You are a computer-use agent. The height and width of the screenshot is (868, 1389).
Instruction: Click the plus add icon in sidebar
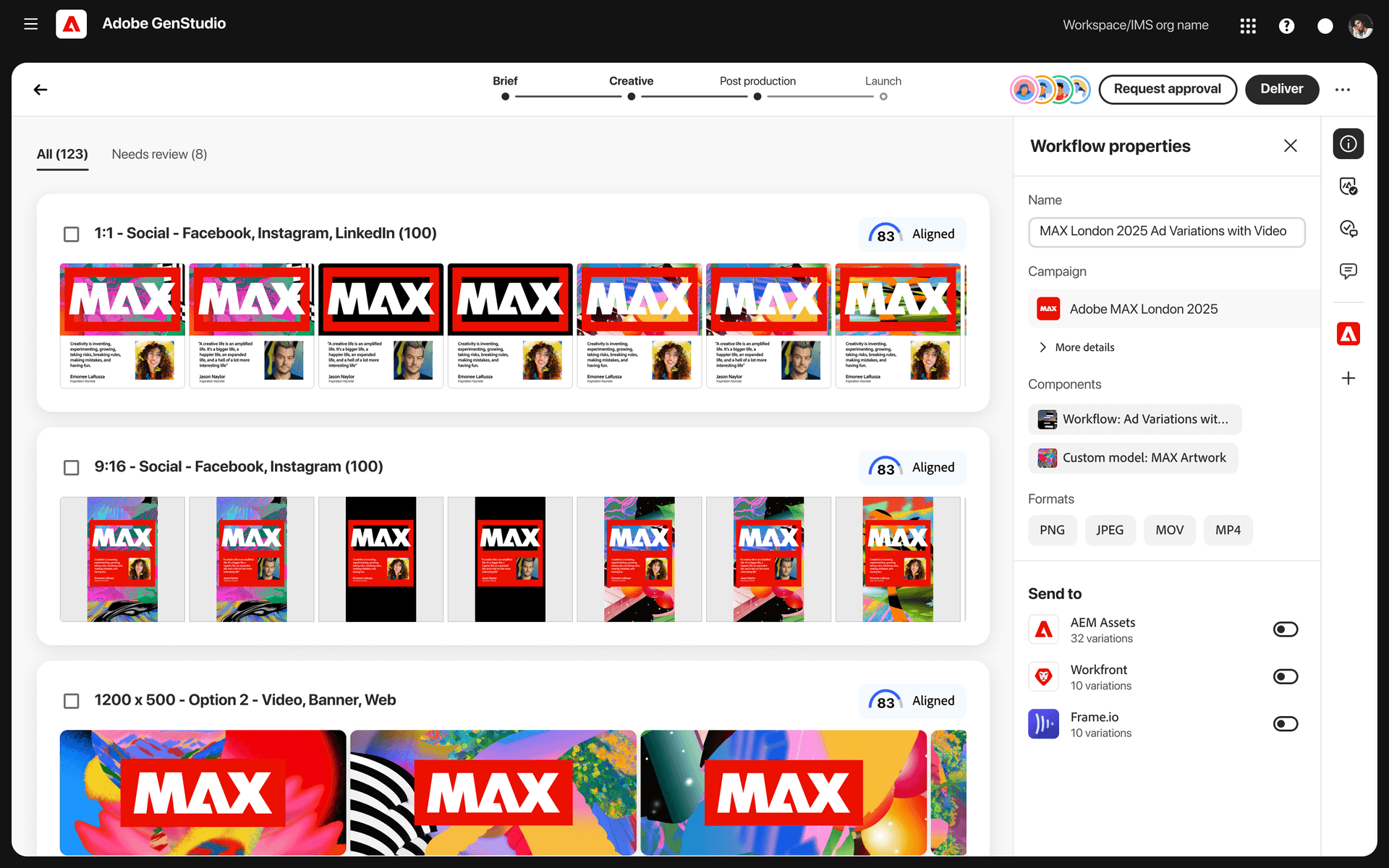click(x=1348, y=378)
